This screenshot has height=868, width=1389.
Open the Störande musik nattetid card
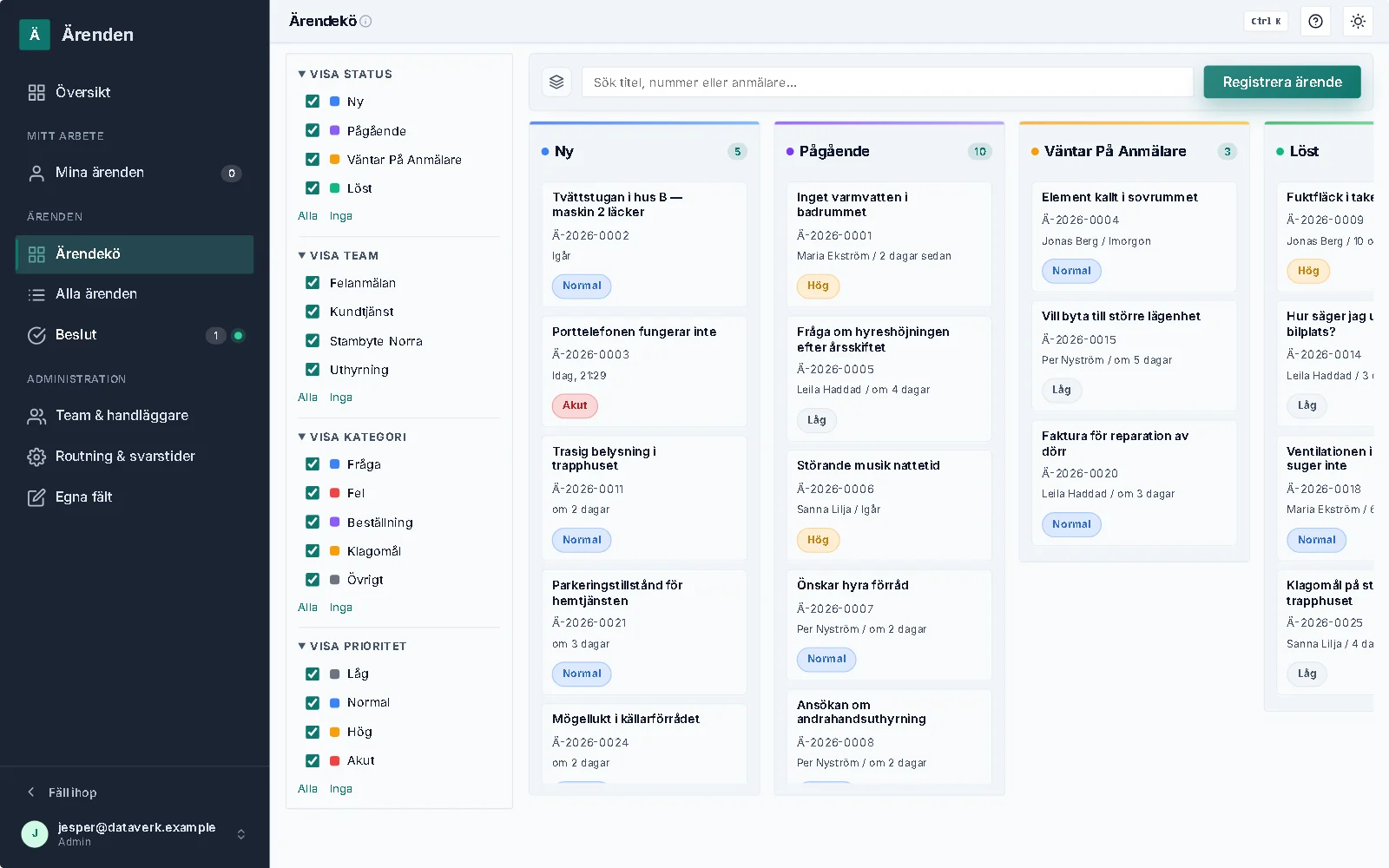click(889, 504)
